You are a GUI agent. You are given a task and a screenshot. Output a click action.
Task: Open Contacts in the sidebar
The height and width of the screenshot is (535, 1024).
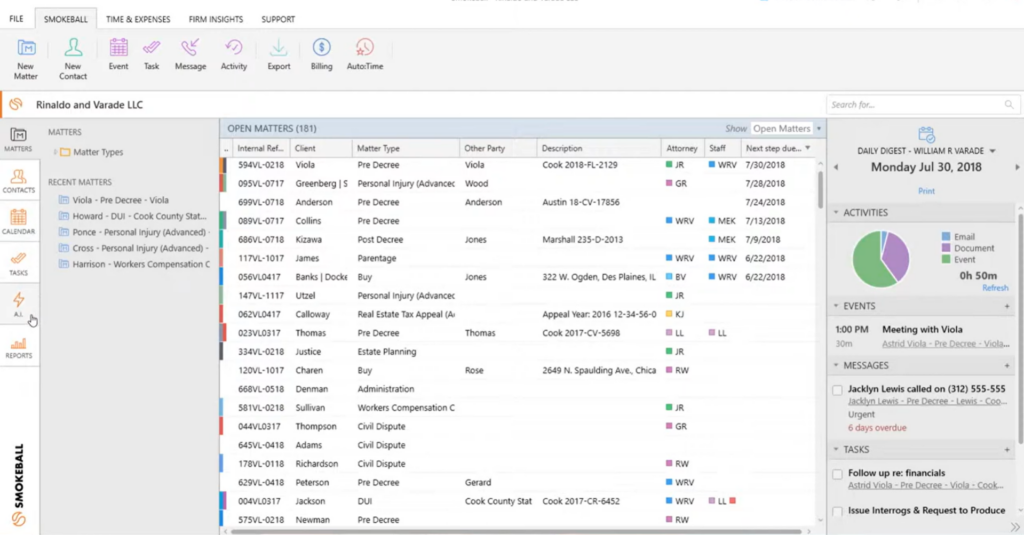[18, 181]
